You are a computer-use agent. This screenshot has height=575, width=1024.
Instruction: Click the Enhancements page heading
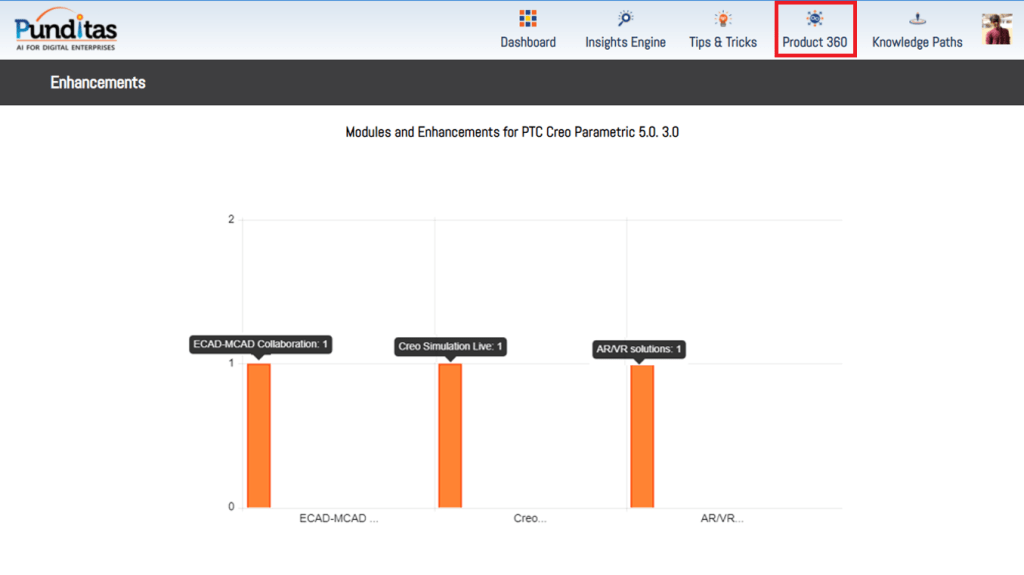(x=98, y=83)
